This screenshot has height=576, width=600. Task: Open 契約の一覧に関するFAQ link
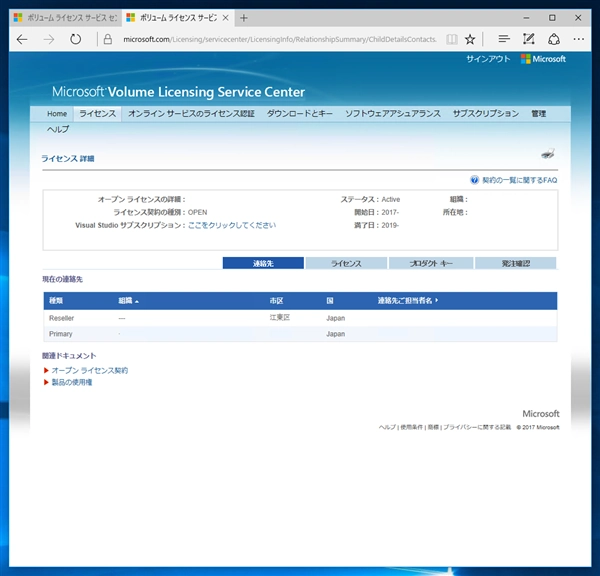pos(520,180)
